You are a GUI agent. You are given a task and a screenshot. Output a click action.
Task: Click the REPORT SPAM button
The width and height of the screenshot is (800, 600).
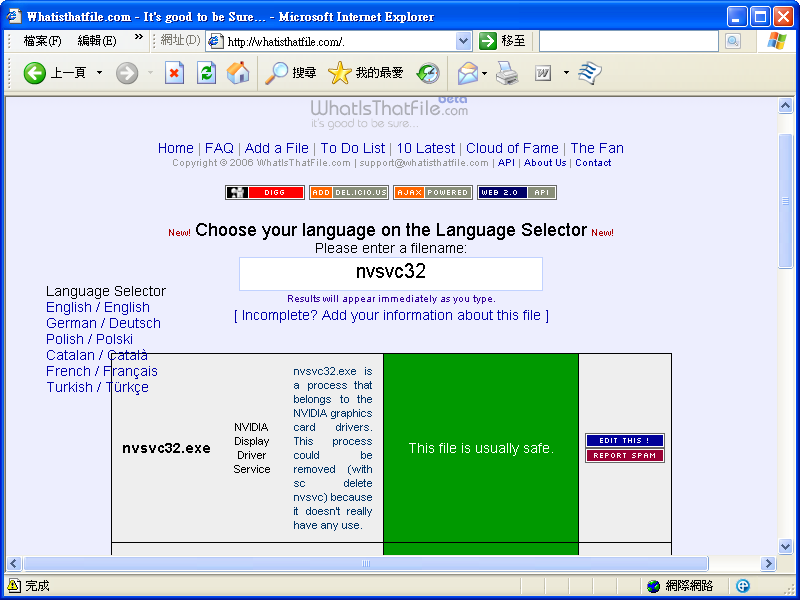point(624,455)
